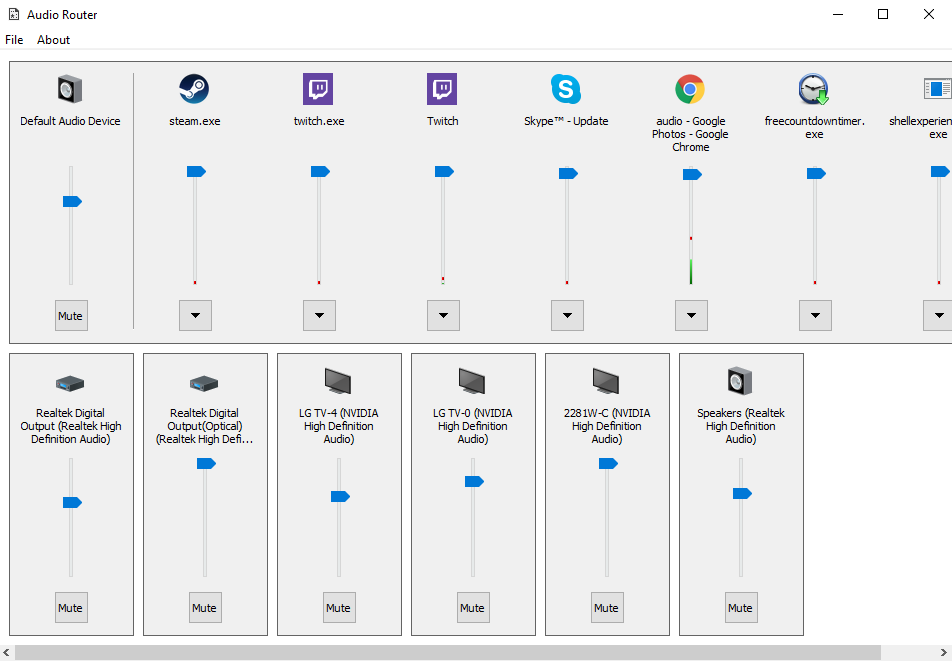Screen dimensions: 952x661
Task: Click the Skype Update volume slider handle
Action: [x=568, y=174]
